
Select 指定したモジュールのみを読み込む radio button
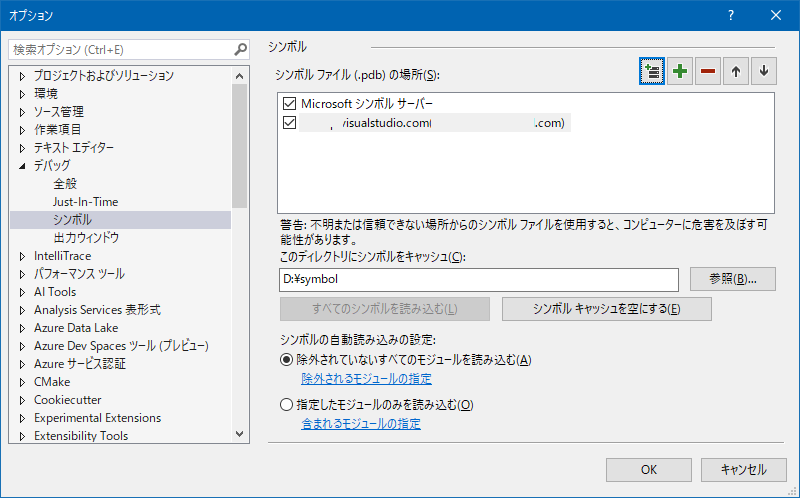point(286,405)
